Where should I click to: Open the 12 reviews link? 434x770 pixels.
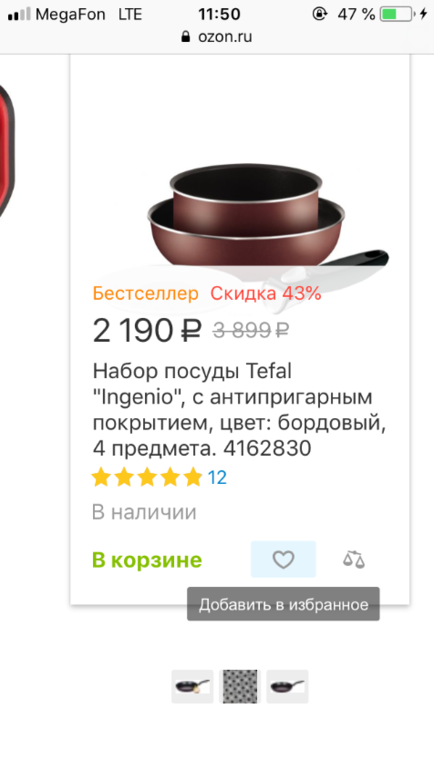[217, 477]
